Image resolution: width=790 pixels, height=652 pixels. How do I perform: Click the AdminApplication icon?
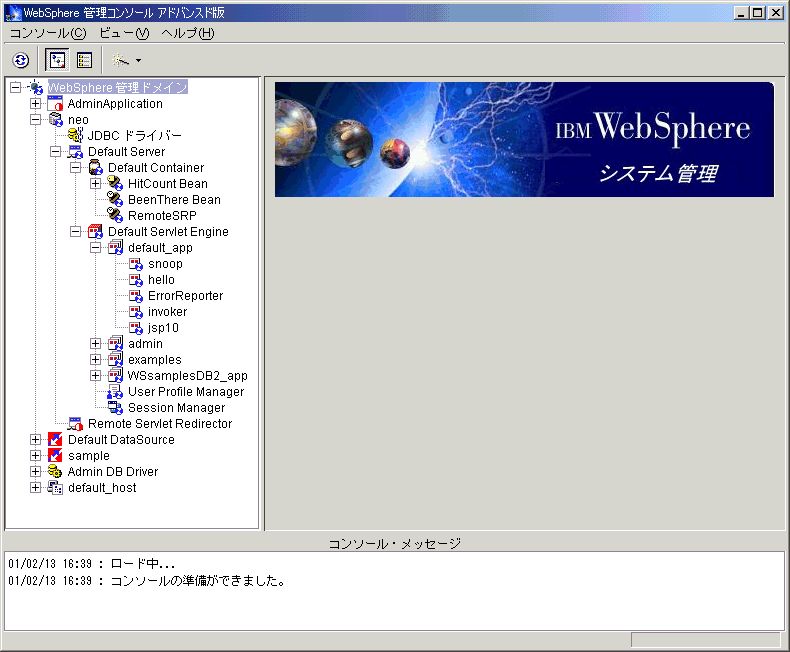pyautogui.click(x=55, y=104)
